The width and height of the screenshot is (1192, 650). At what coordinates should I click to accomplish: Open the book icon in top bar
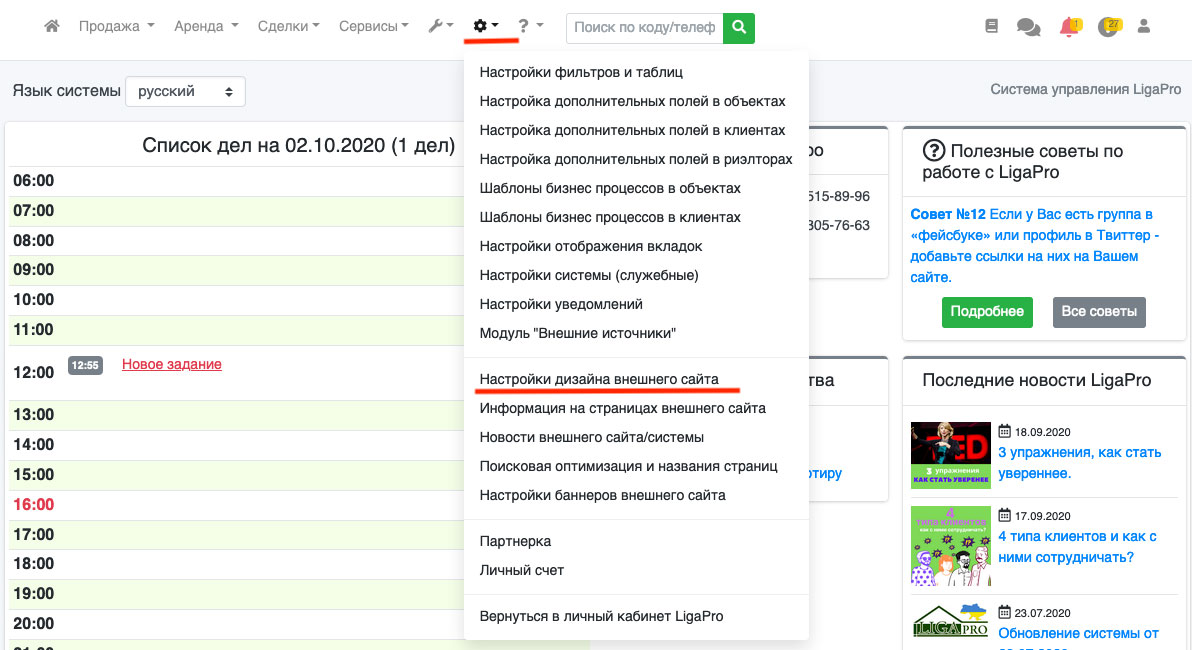[991, 27]
